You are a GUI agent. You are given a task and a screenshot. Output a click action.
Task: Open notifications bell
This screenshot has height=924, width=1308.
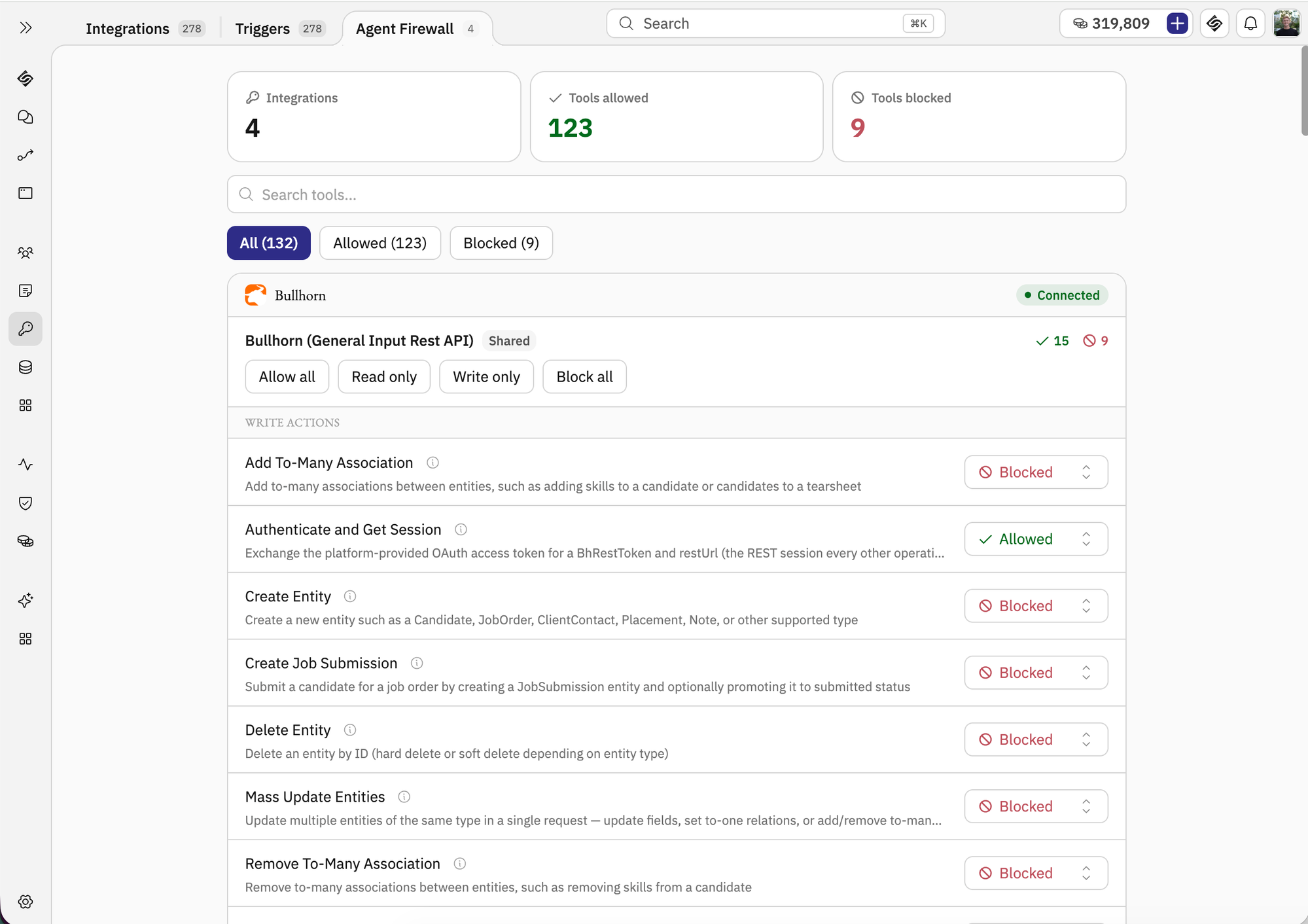[1250, 24]
